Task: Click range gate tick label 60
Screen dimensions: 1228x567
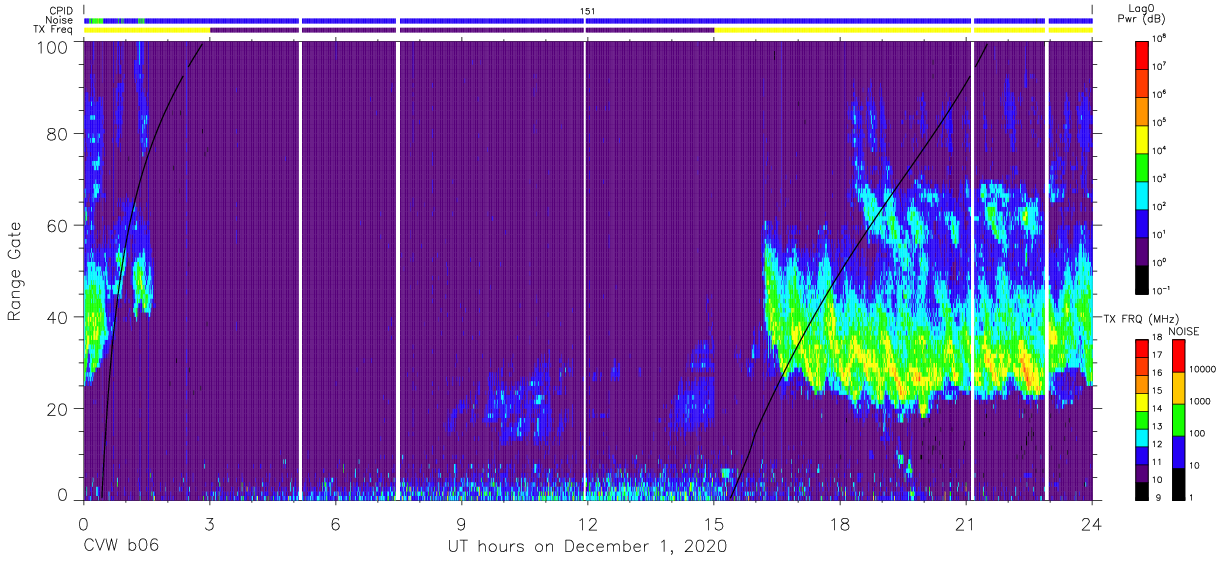Action: click(59, 225)
